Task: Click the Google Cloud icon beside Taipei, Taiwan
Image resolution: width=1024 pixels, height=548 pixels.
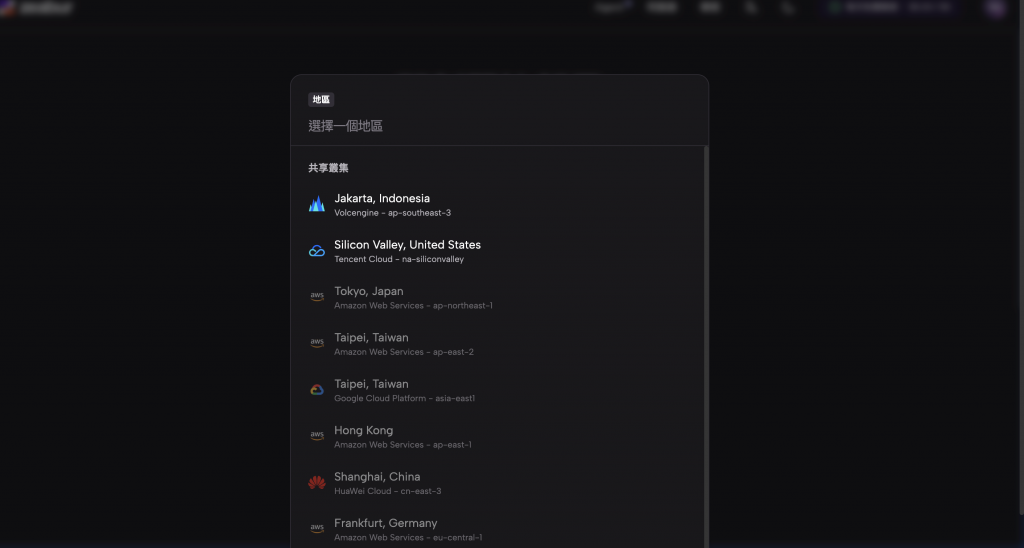Action: tap(317, 390)
